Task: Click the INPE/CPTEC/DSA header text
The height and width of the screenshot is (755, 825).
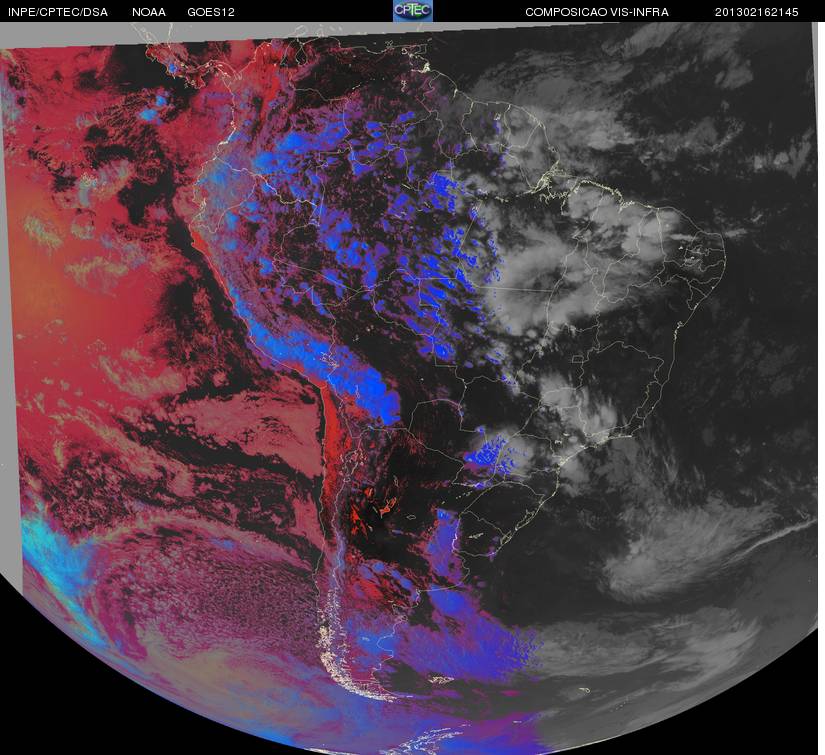Action: point(58,12)
